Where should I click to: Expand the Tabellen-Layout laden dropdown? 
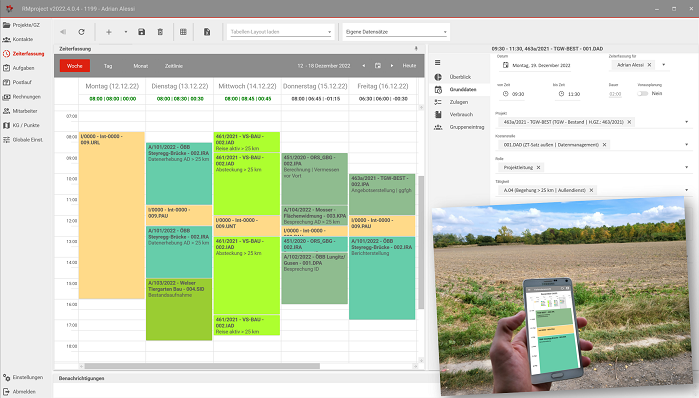[x=329, y=32]
